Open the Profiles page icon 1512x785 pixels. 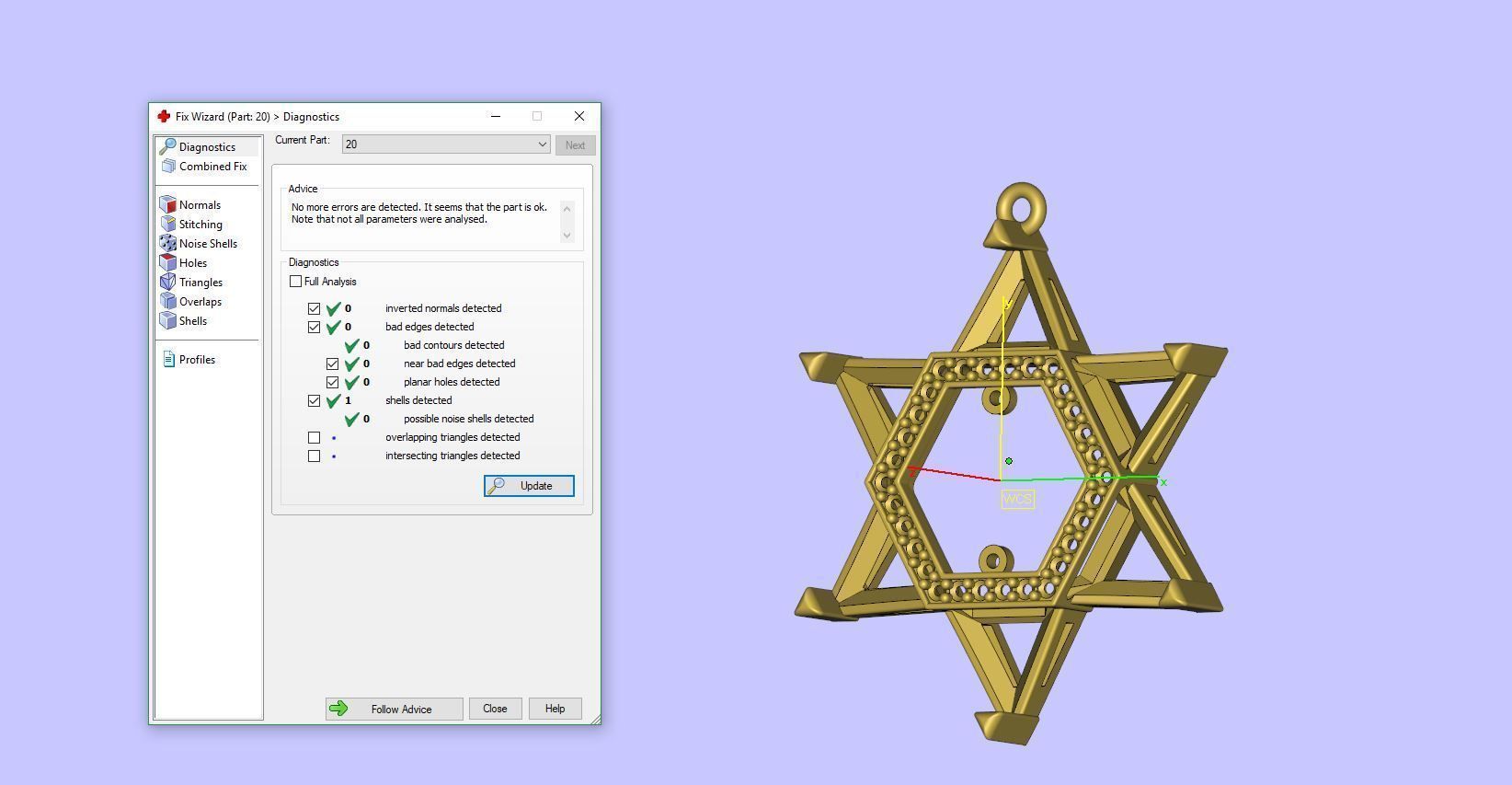tap(168, 359)
